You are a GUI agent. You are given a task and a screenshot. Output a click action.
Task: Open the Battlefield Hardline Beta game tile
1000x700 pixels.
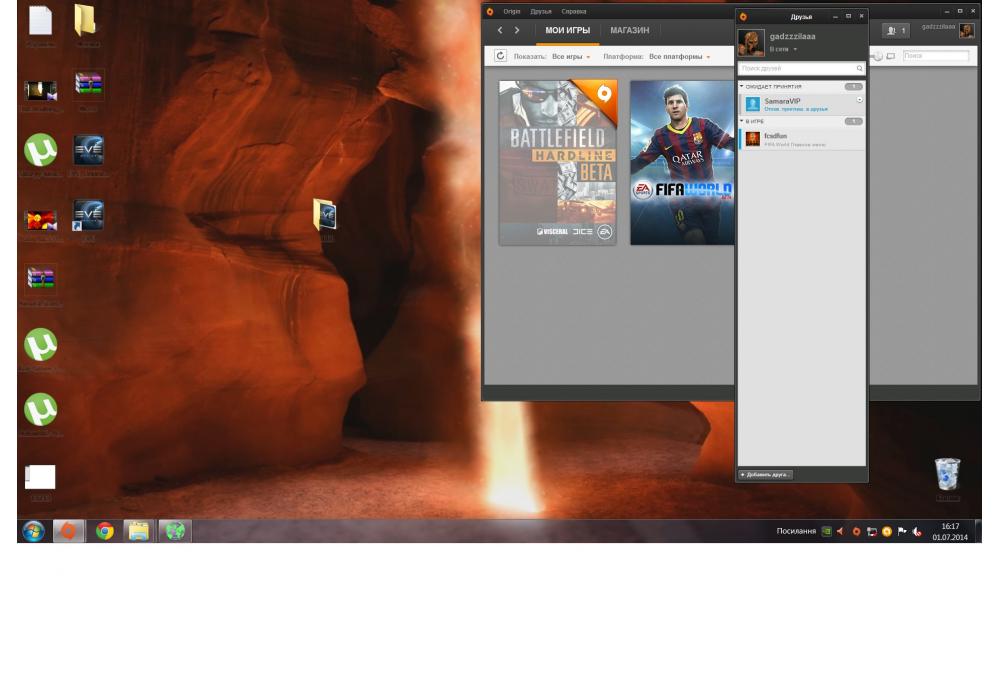point(558,162)
